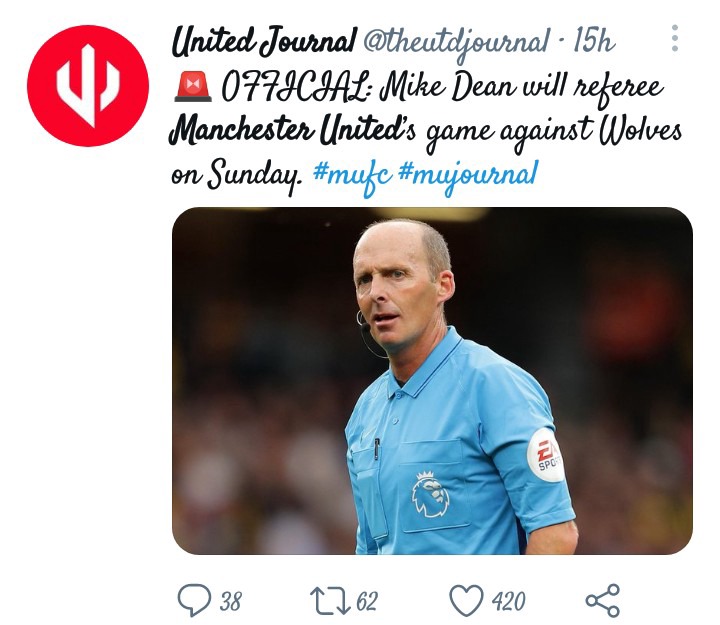The image size is (720, 625).
Task: Visit the @theutdjournal handle
Action: coord(456,42)
